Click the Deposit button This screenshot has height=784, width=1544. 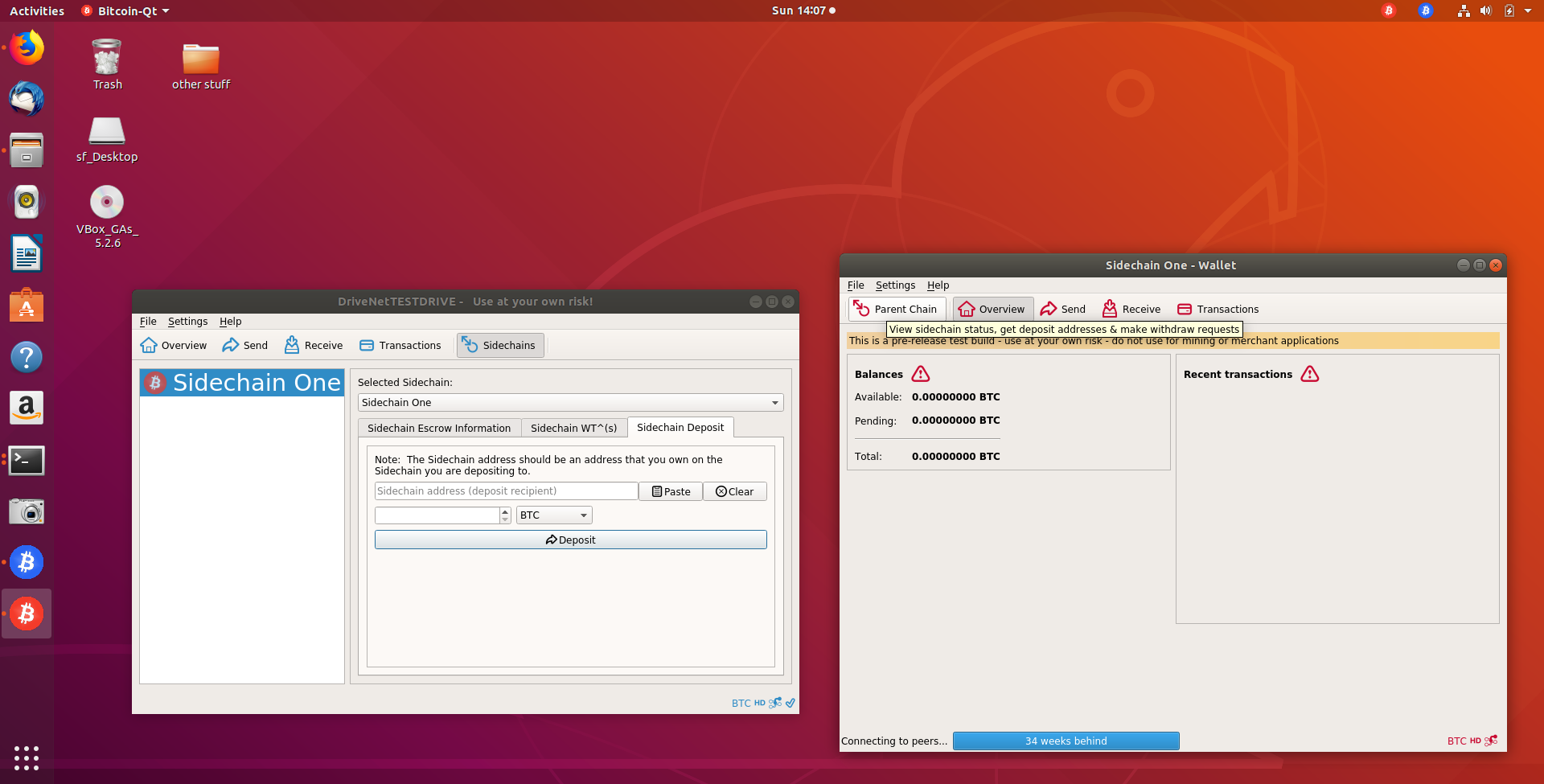tap(570, 540)
